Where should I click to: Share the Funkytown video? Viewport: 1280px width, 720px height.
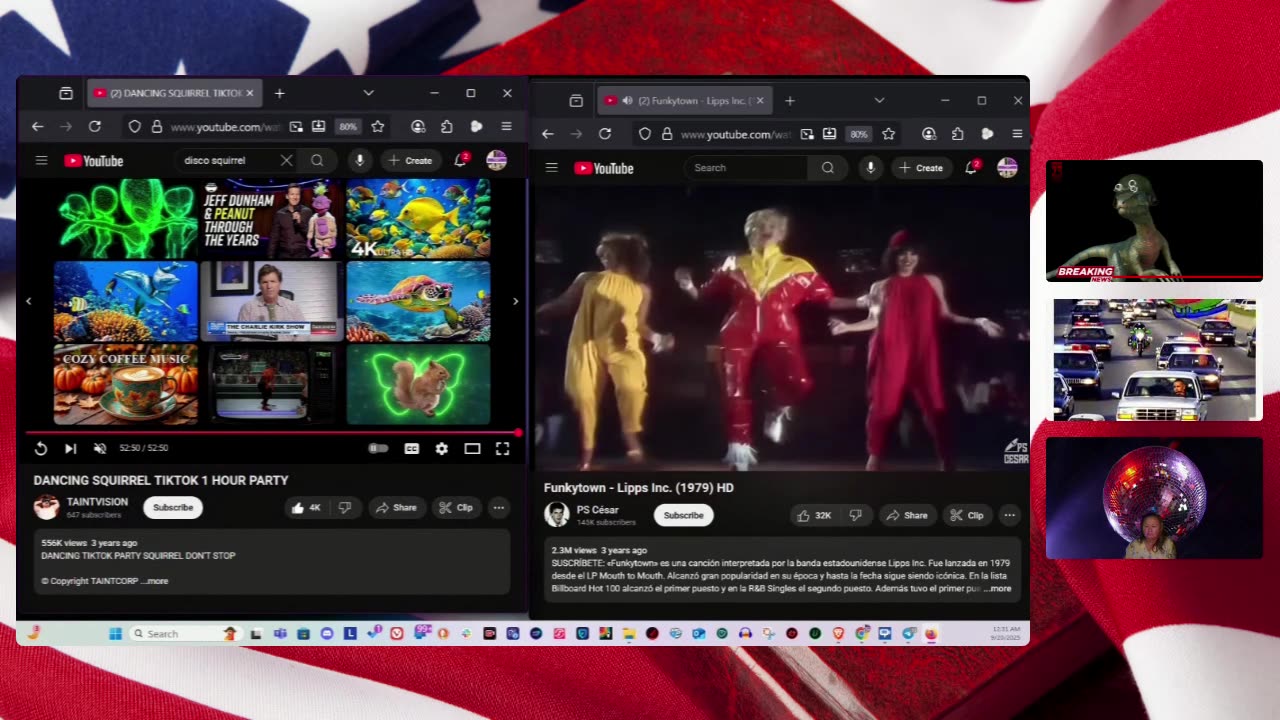(x=907, y=516)
